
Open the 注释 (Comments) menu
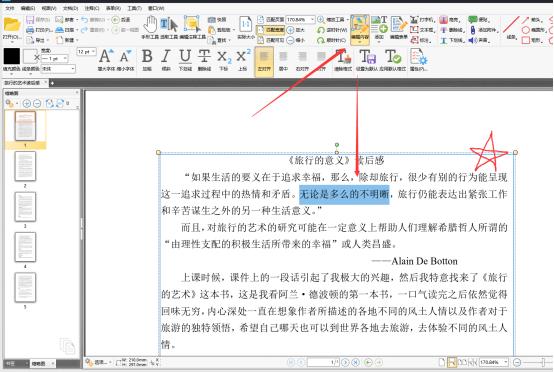point(92,8)
